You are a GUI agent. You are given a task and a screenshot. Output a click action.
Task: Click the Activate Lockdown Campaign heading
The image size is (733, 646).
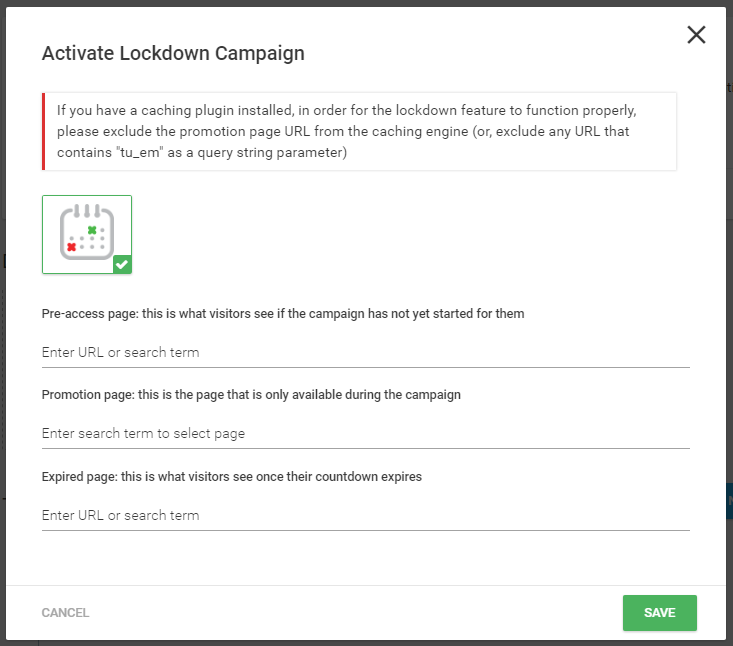pyautogui.click(x=173, y=53)
